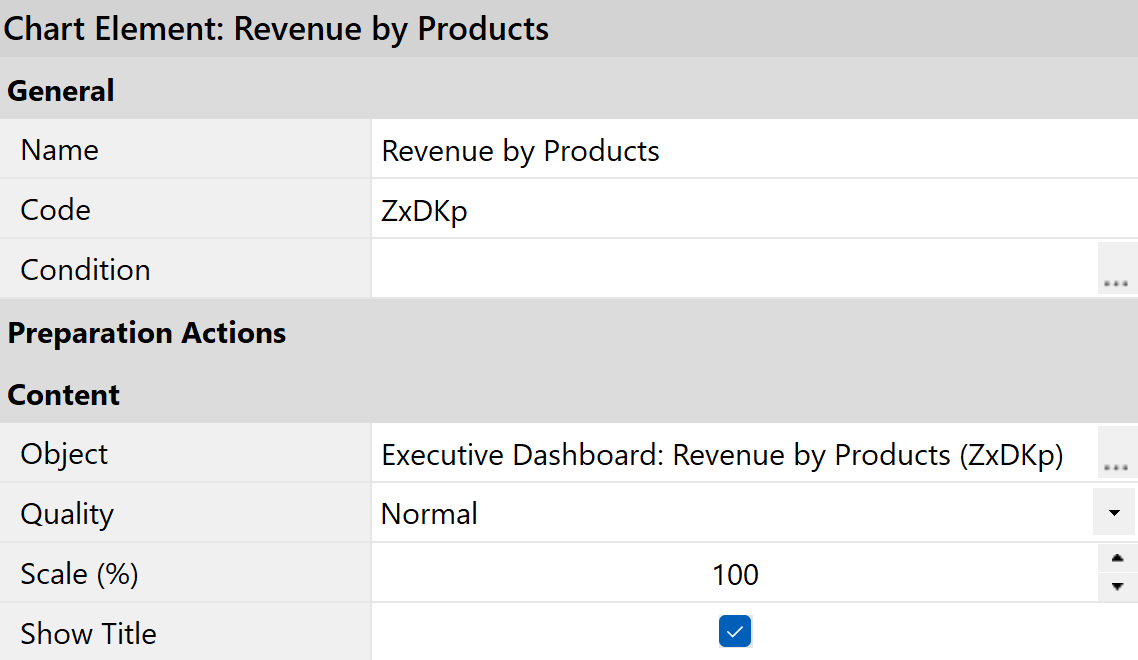The width and height of the screenshot is (1138, 660).
Task: Expand the Preparation Actions section
Action: point(147,333)
